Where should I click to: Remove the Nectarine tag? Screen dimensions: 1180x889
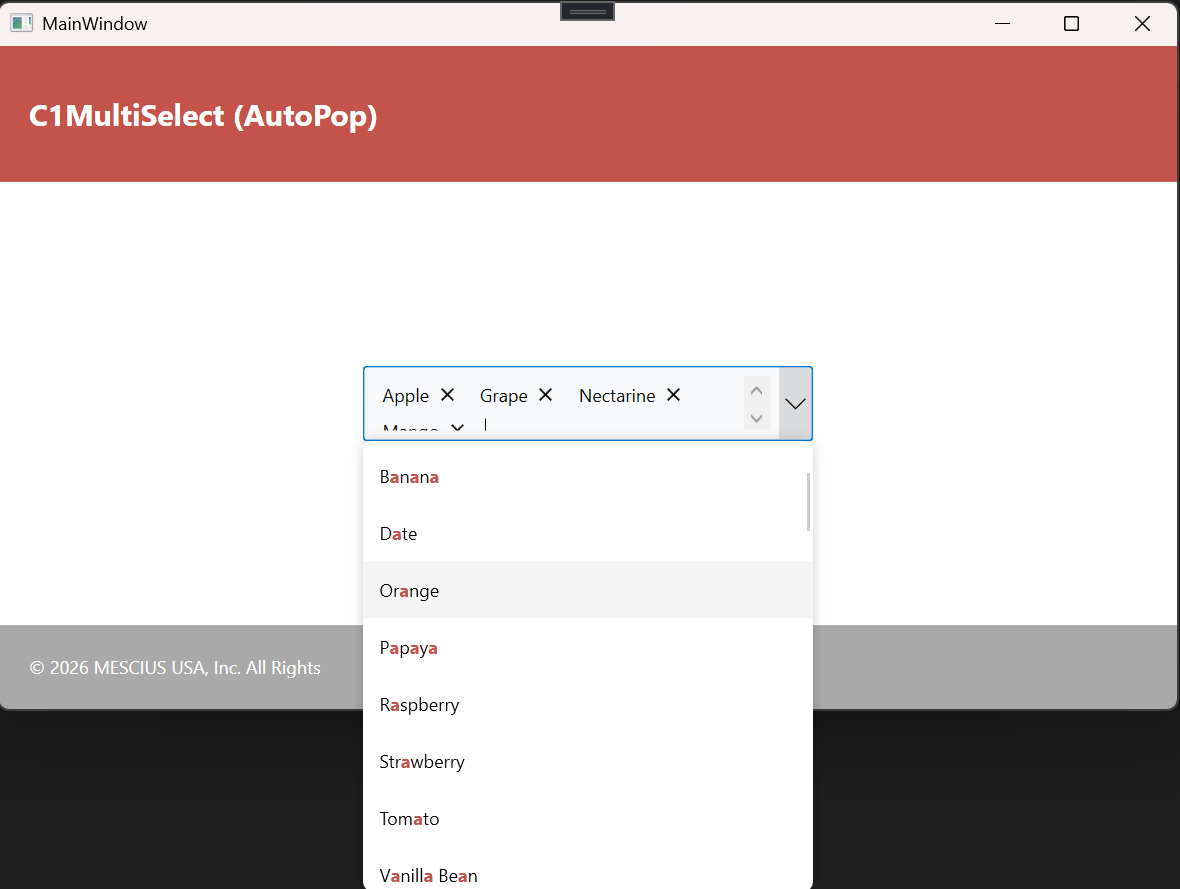pos(674,395)
